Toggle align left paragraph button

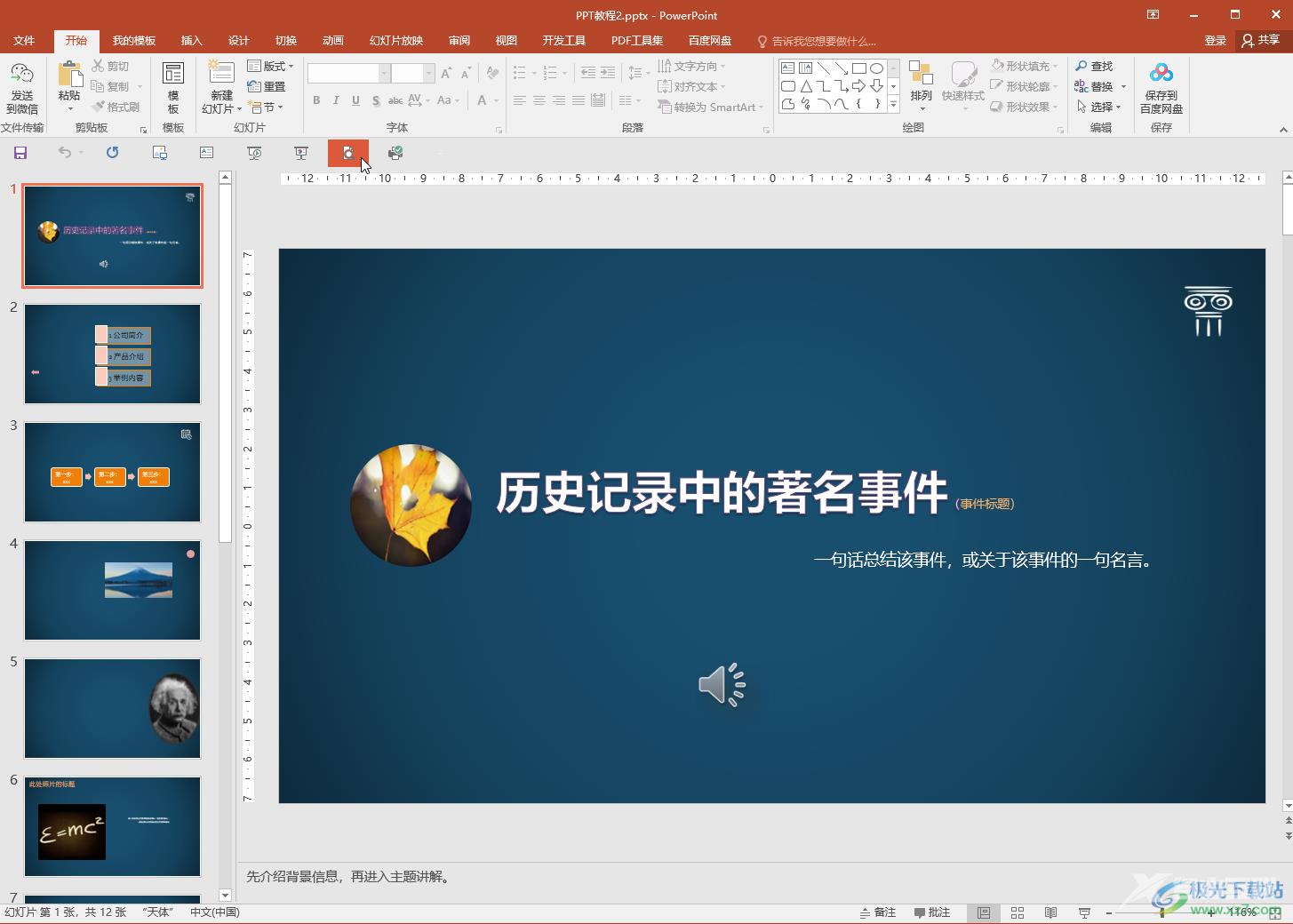pos(520,100)
